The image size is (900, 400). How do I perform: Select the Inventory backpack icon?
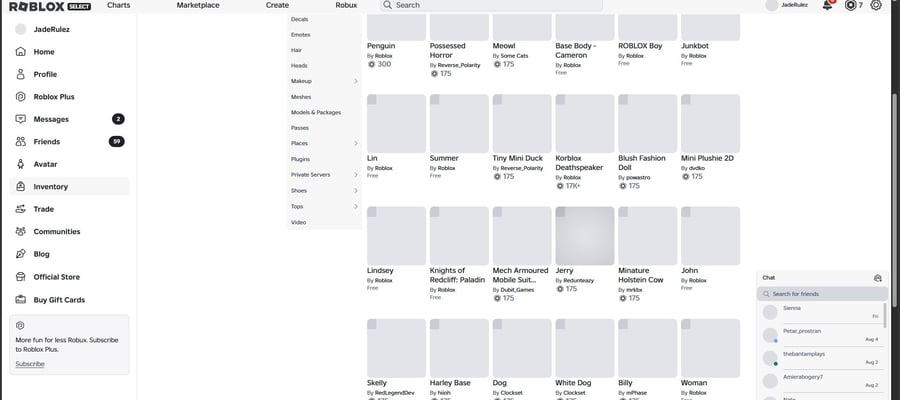click(21, 187)
